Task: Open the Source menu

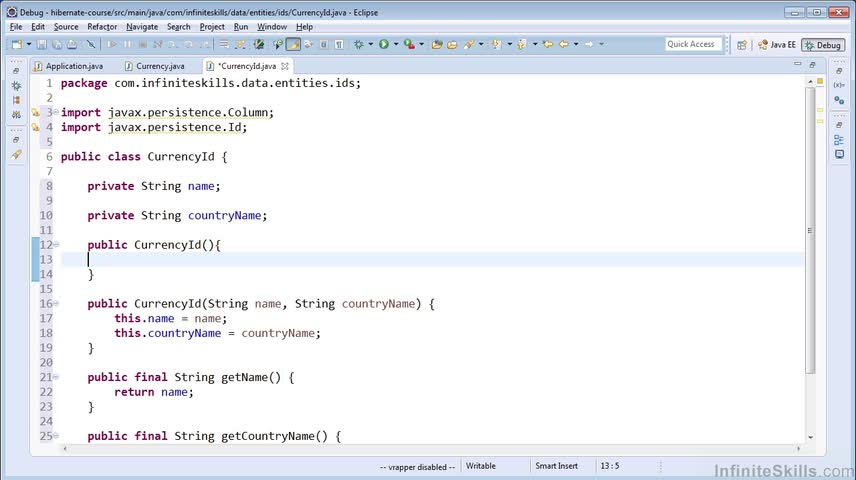Action: pos(66,27)
